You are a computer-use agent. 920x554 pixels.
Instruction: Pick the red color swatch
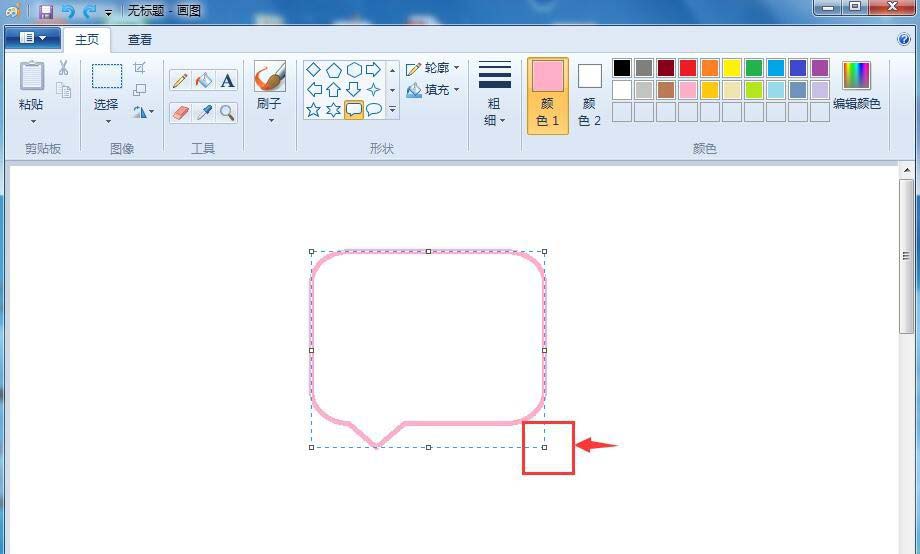point(688,67)
